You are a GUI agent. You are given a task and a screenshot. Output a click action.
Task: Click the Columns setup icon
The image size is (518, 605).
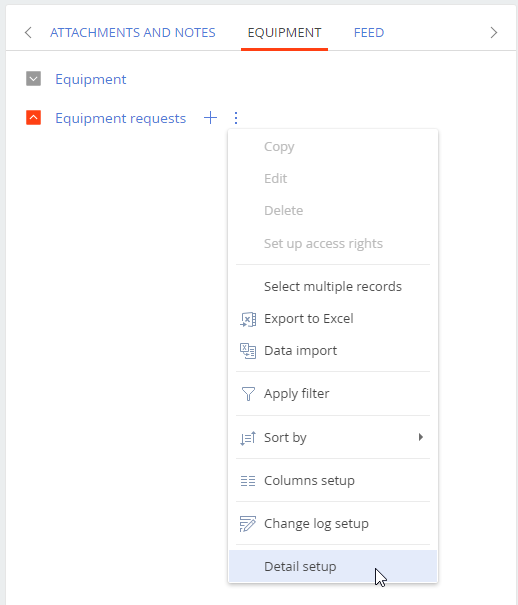(248, 481)
